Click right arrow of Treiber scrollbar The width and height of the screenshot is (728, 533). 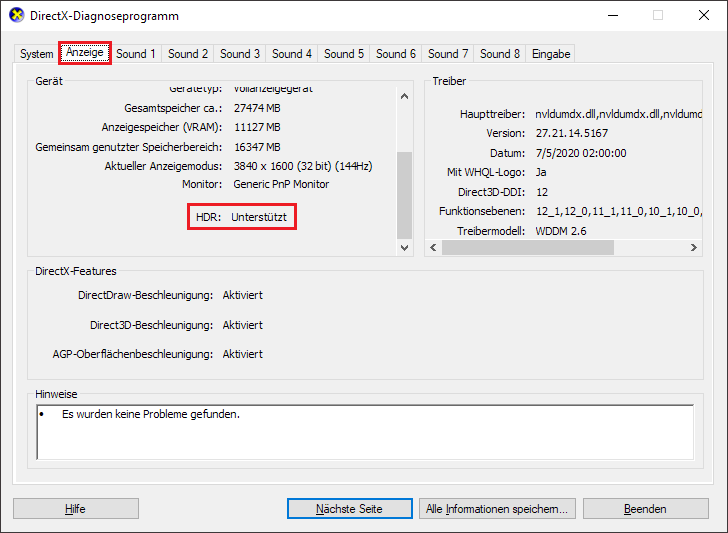pyautogui.click(x=694, y=247)
